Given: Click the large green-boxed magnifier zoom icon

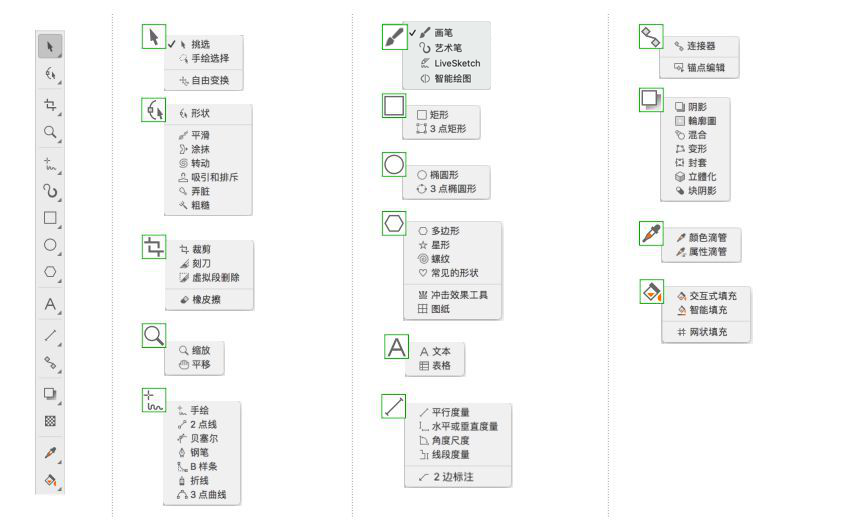Looking at the screenshot, I should coord(153,335).
